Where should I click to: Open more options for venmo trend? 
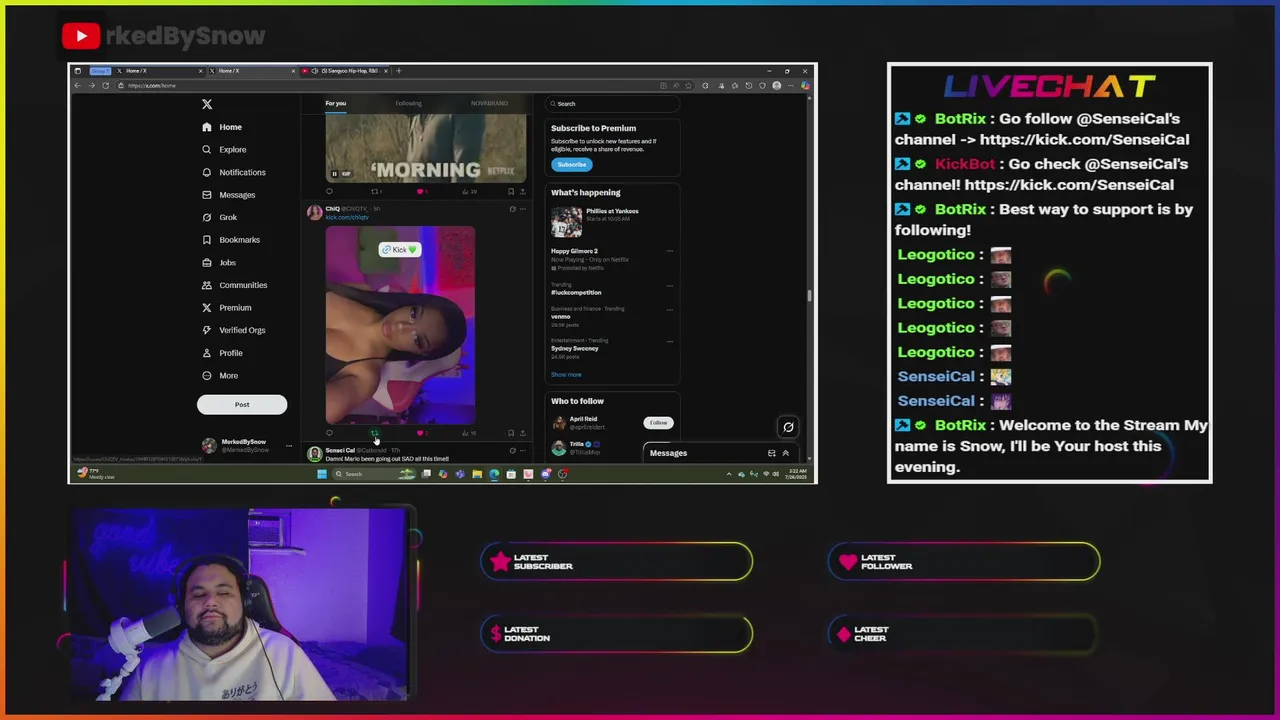pos(670,310)
